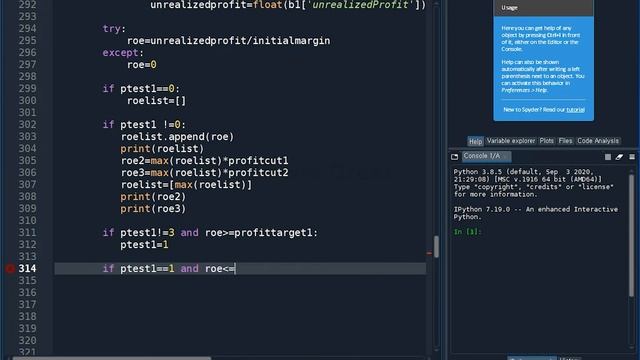Click the 'roelist=[]' line
This screenshot has height=360, width=640.
click(x=156, y=101)
